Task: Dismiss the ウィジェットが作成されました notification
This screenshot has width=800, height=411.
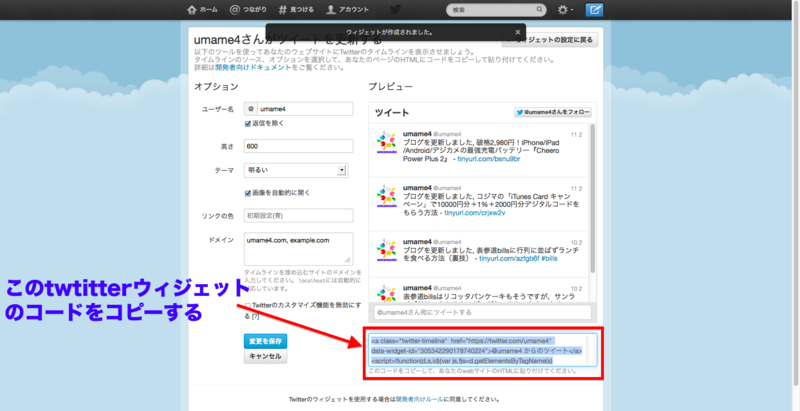Action: point(518,32)
